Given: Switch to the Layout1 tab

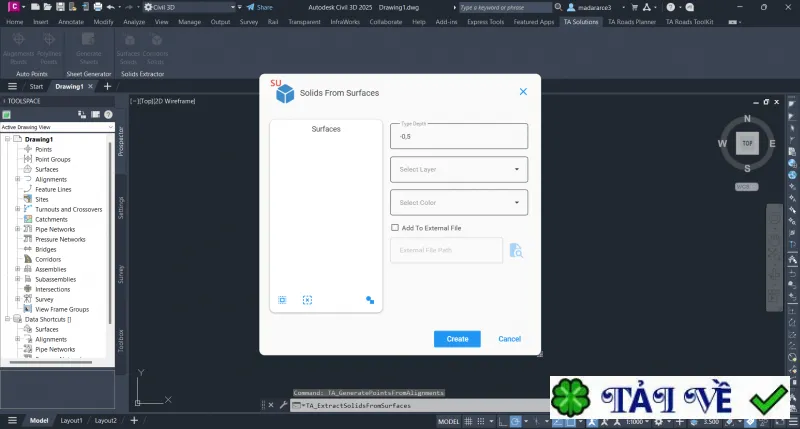Looking at the screenshot, I should click(71, 420).
